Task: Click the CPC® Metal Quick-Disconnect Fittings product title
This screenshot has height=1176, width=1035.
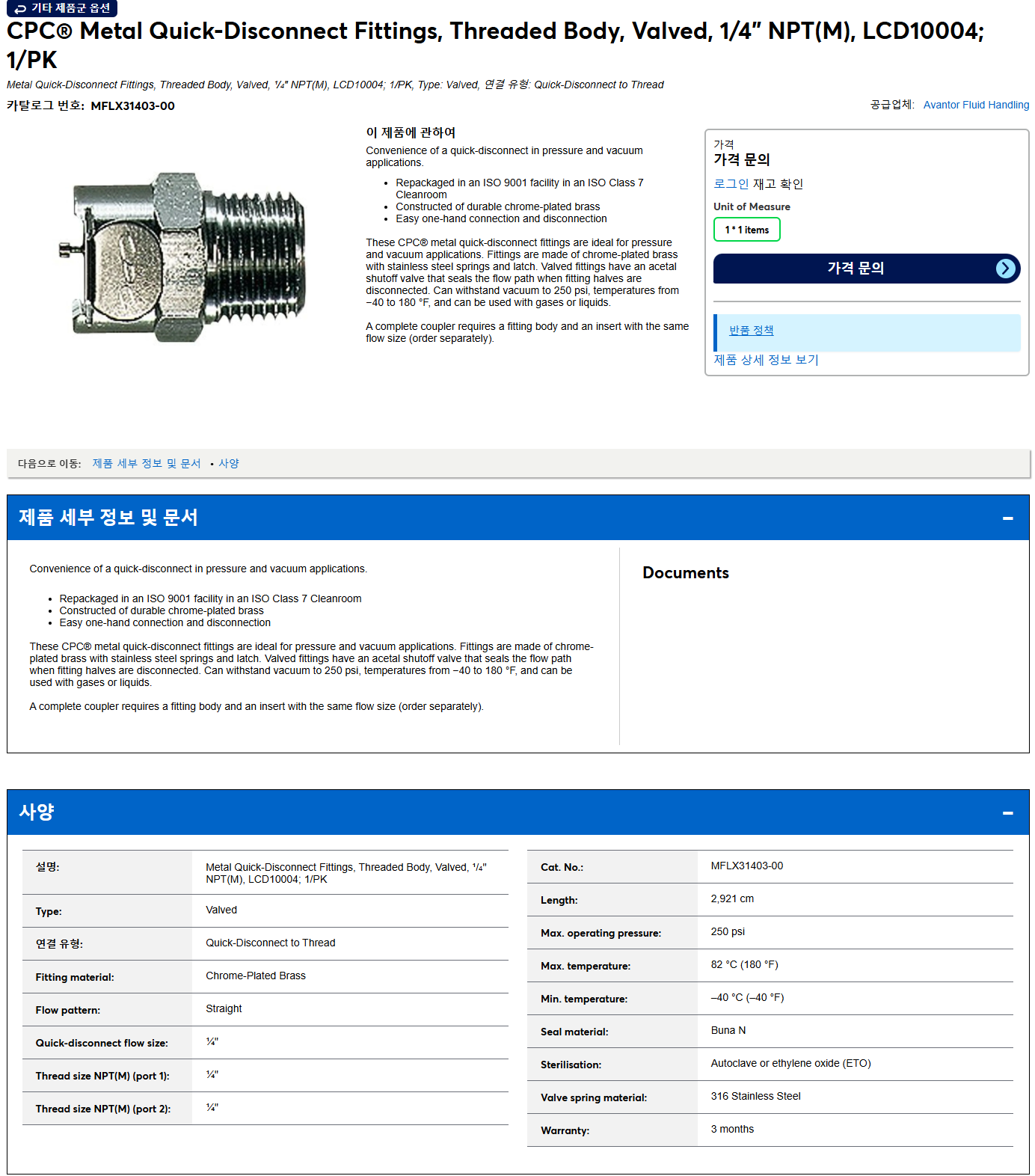Action: 495,45
